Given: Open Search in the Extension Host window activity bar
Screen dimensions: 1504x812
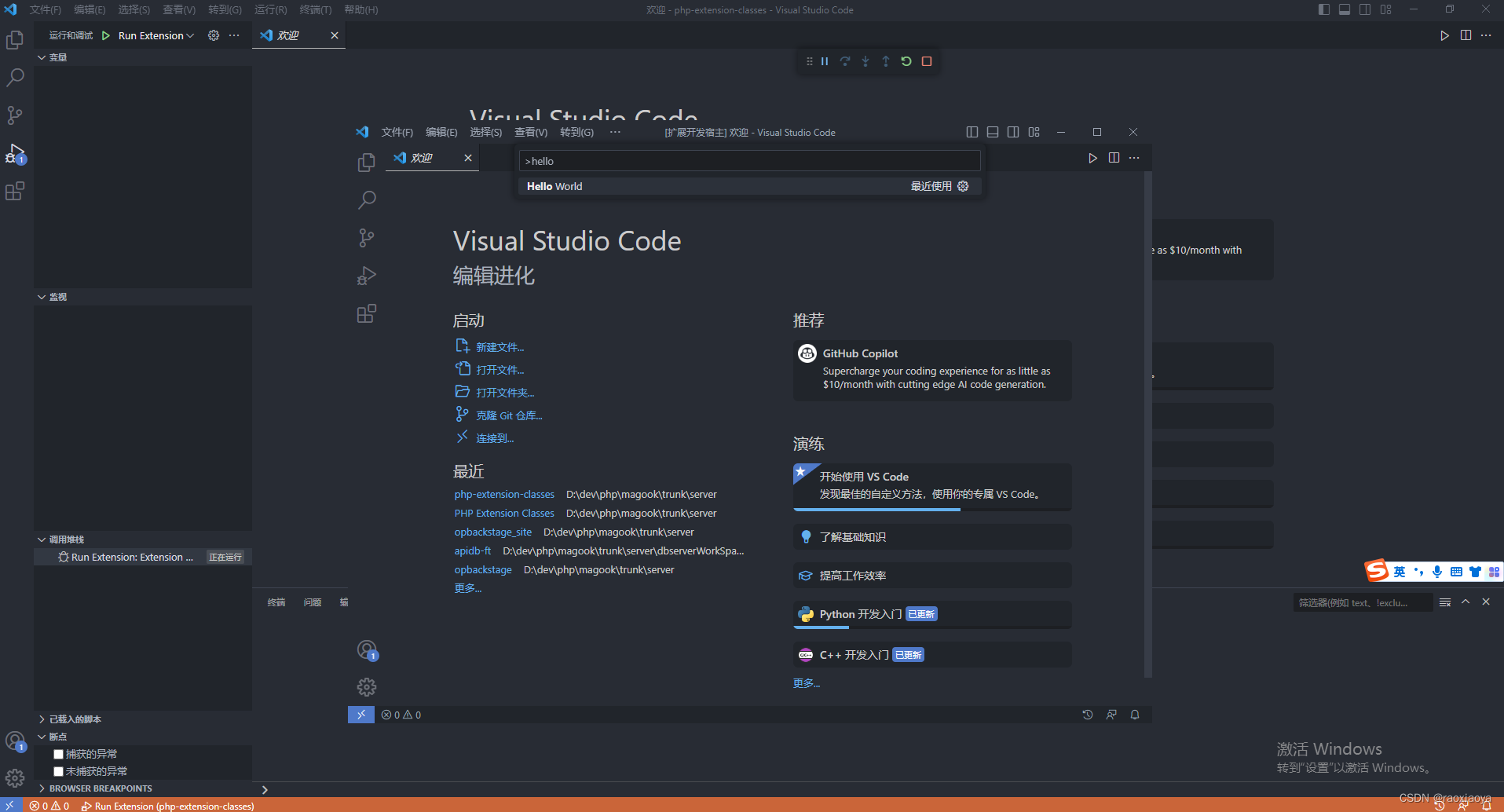Looking at the screenshot, I should point(367,200).
